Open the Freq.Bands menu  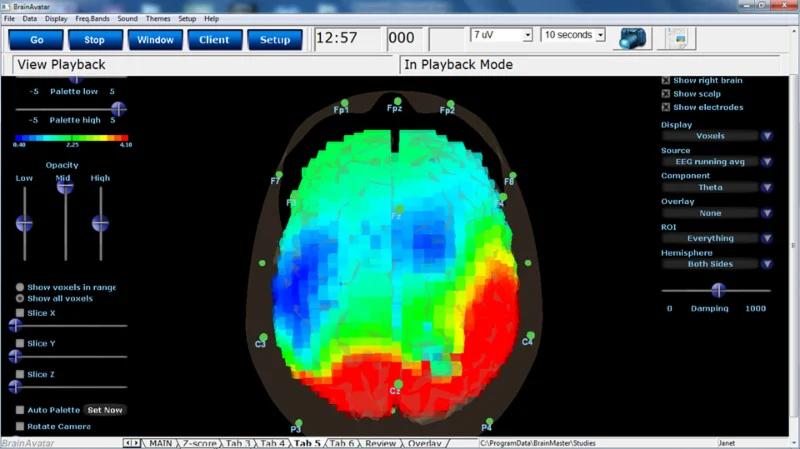pos(92,18)
